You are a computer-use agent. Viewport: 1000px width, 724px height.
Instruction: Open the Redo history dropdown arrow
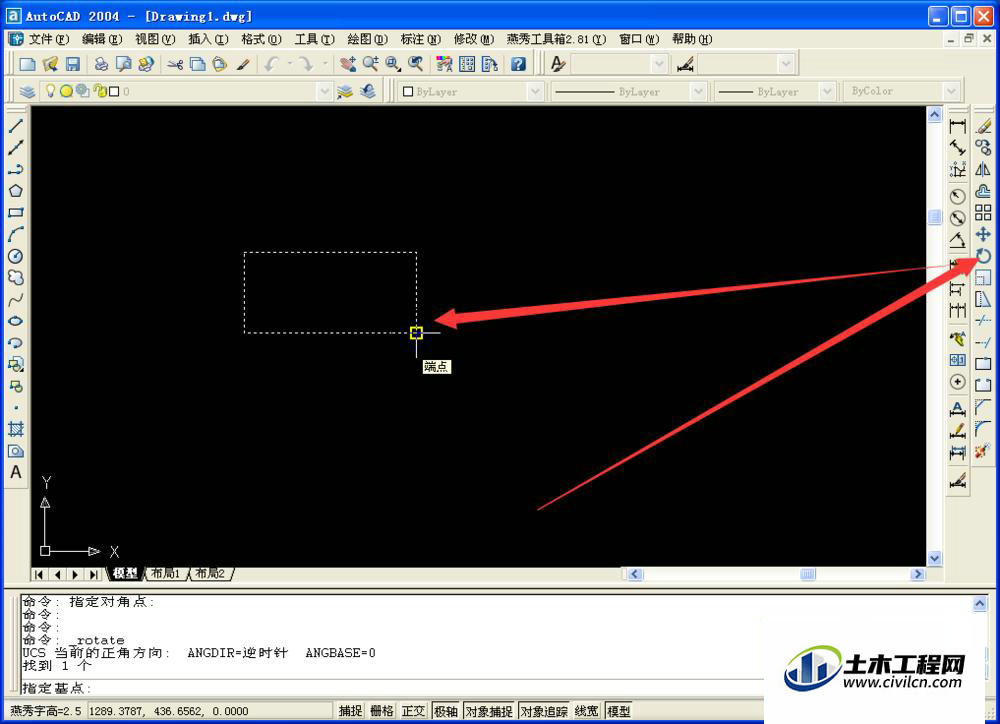[x=325, y=64]
